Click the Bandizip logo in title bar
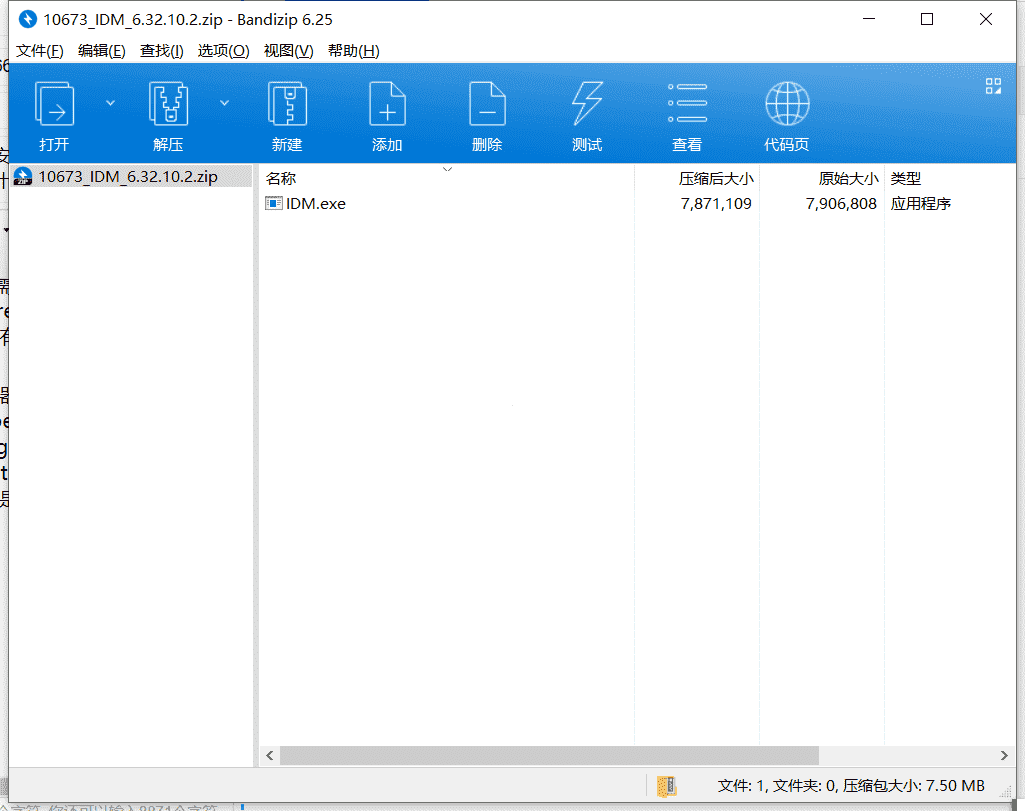The width and height of the screenshot is (1025, 811). (27, 20)
